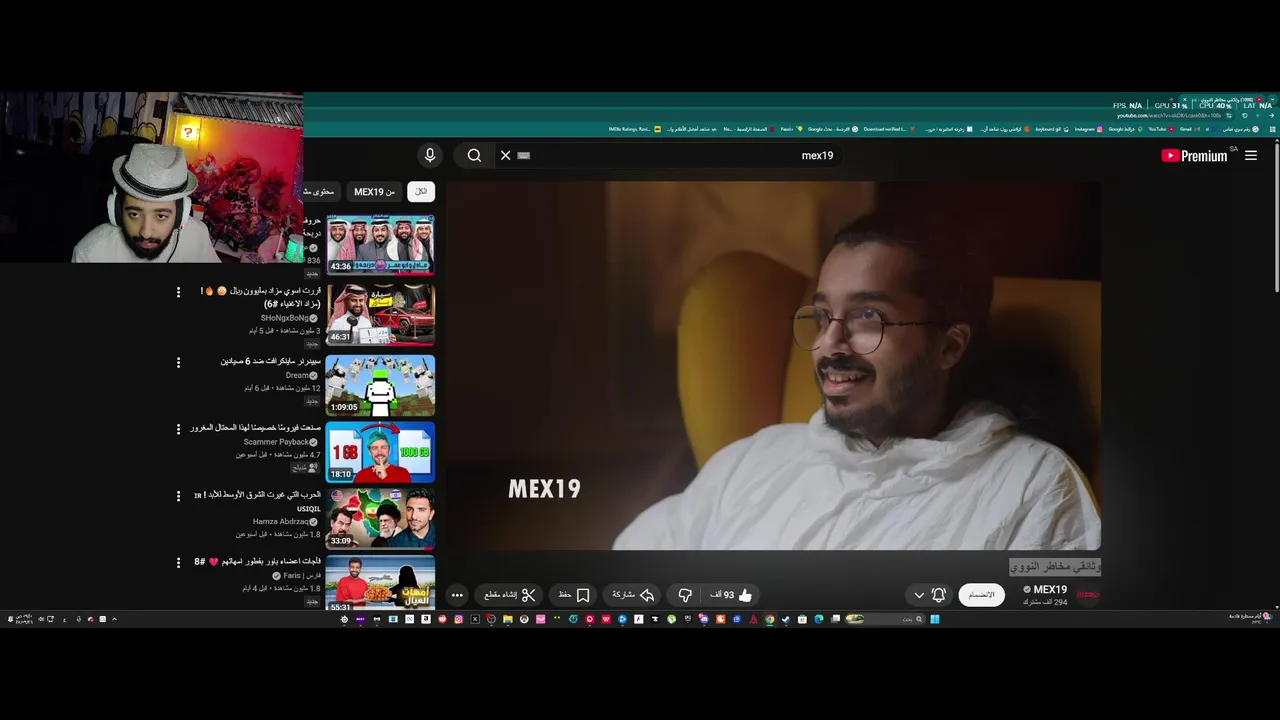1280x720 pixels.
Task: Open Chrome from the taskbar
Action: 769,619
